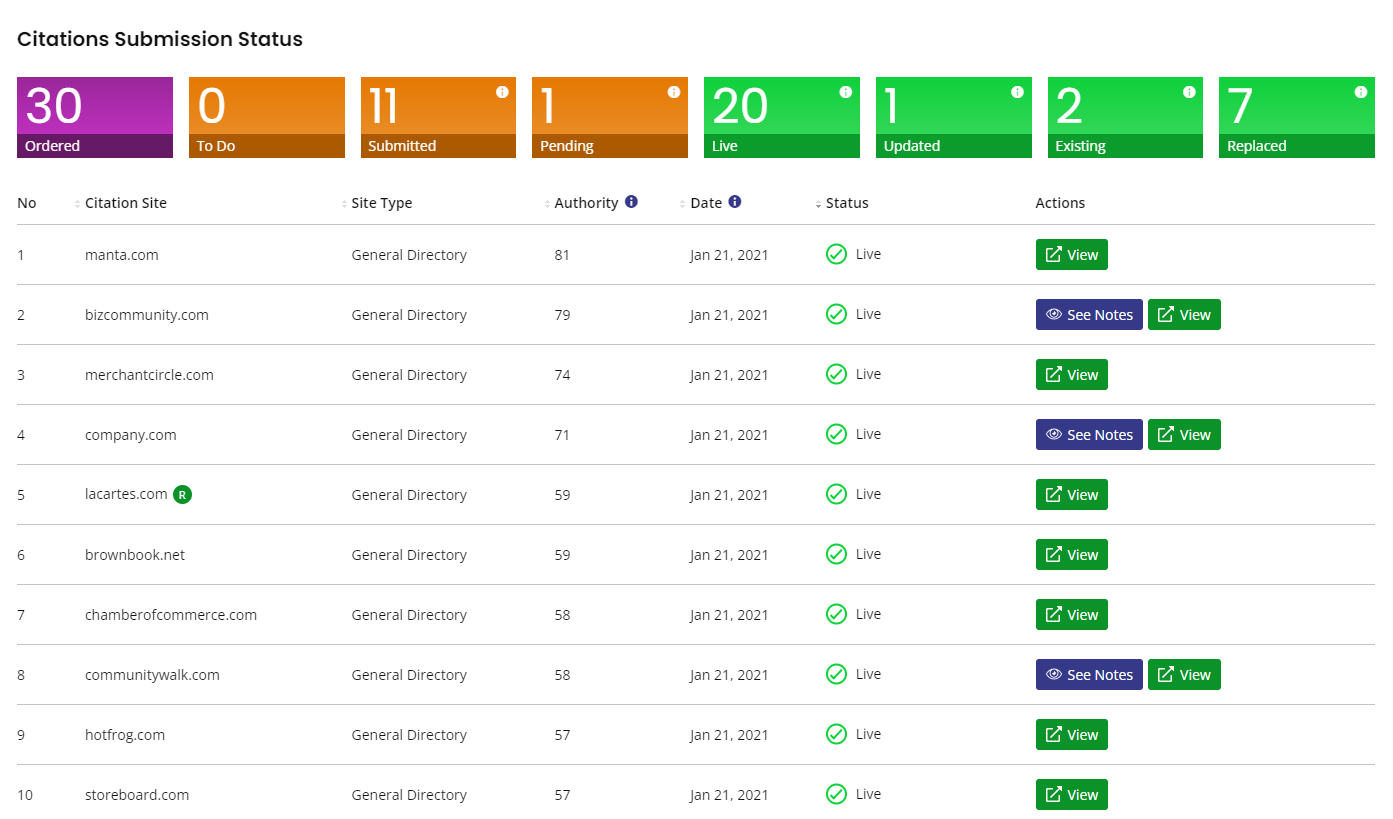
Task: Click the manta.com citation site name
Action: (x=122, y=255)
